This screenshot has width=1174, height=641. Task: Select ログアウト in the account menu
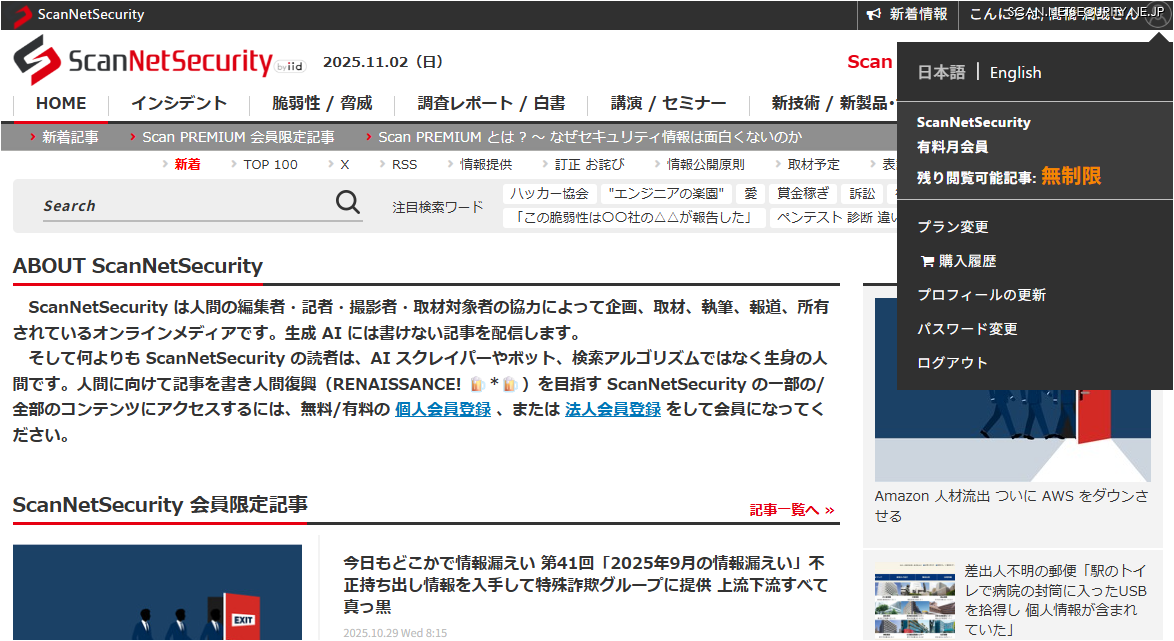(x=952, y=363)
